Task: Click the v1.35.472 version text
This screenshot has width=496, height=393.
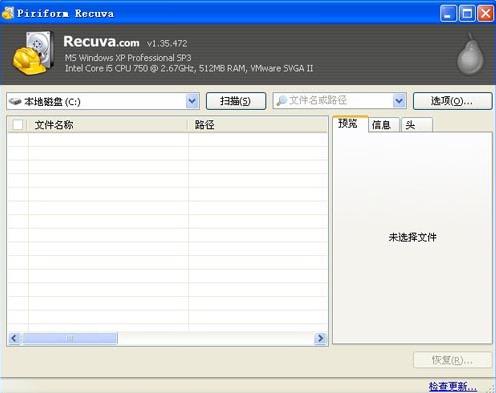Action: coord(167,43)
